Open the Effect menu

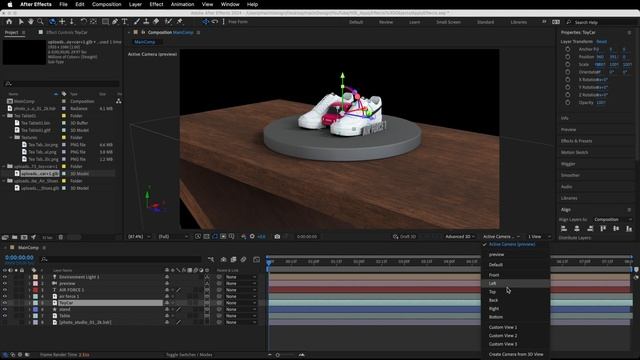(x=156, y=4)
